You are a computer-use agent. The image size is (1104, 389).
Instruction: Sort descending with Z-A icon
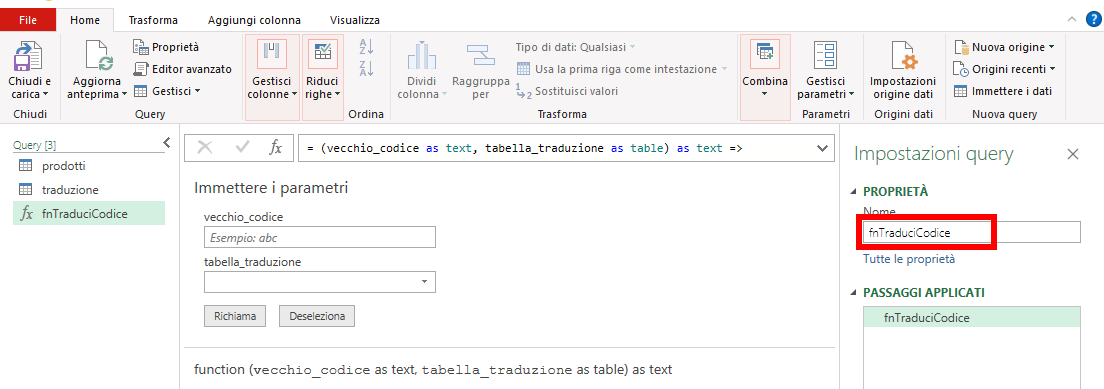[366, 68]
